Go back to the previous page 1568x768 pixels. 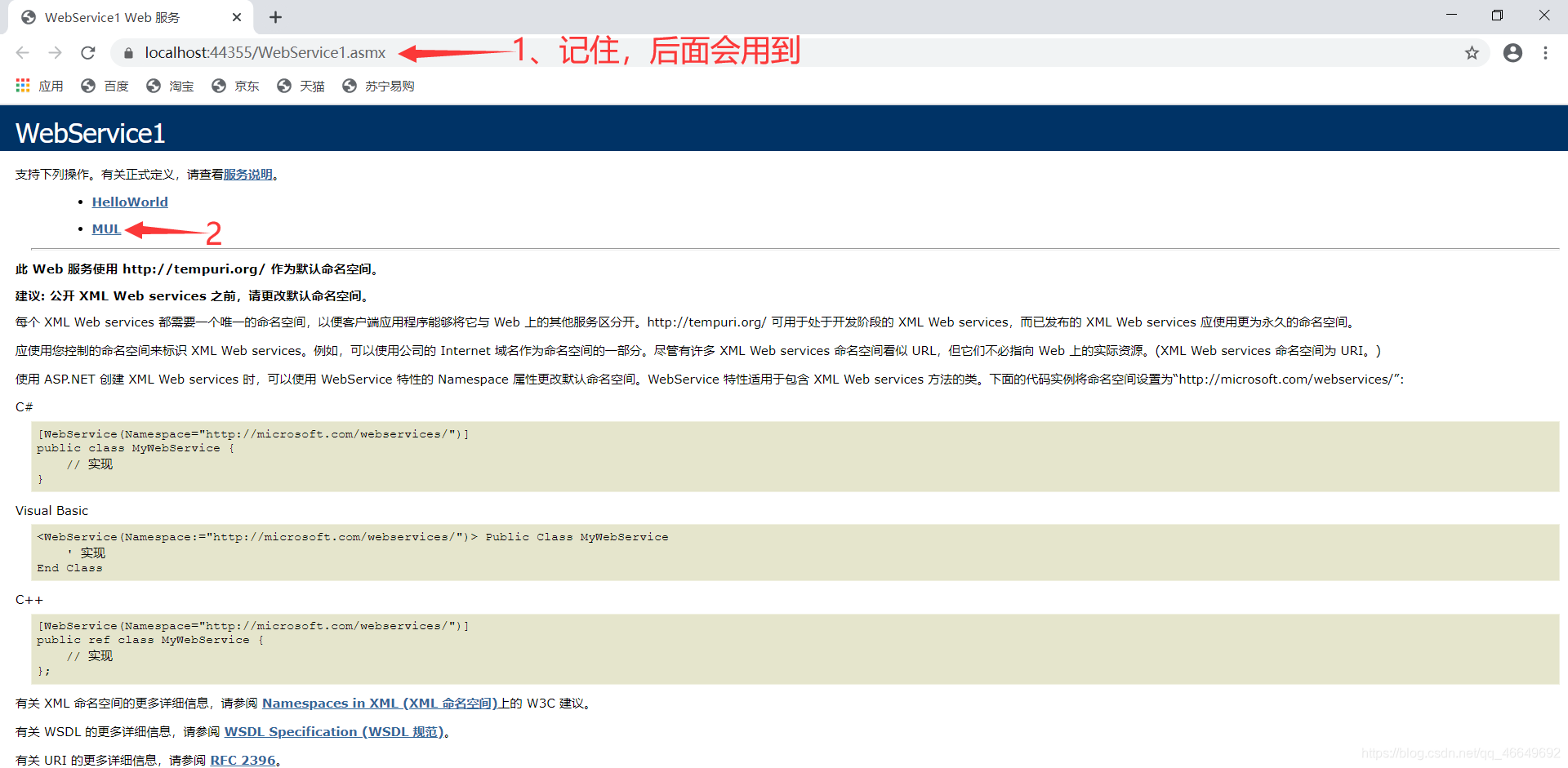point(23,53)
